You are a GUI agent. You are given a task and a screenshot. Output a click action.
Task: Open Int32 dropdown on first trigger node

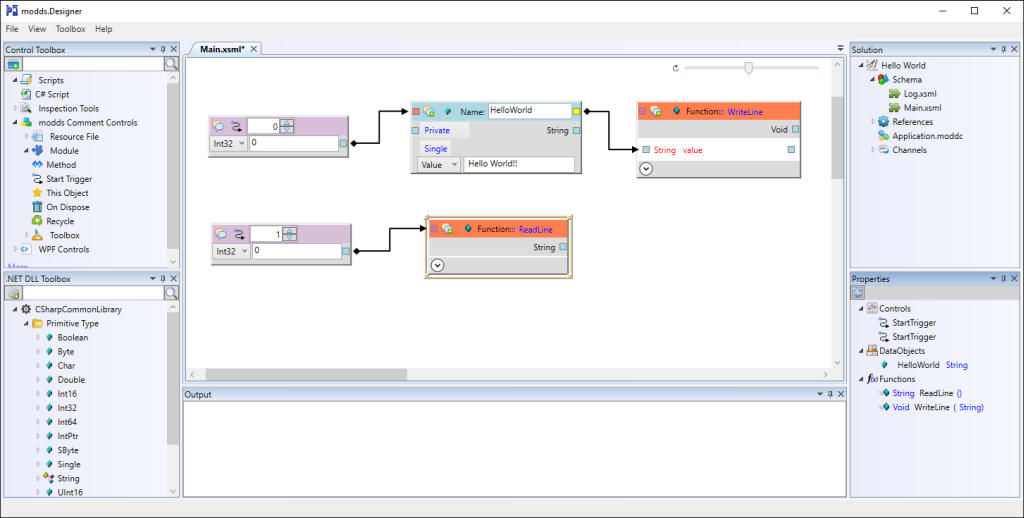point(228,143)
